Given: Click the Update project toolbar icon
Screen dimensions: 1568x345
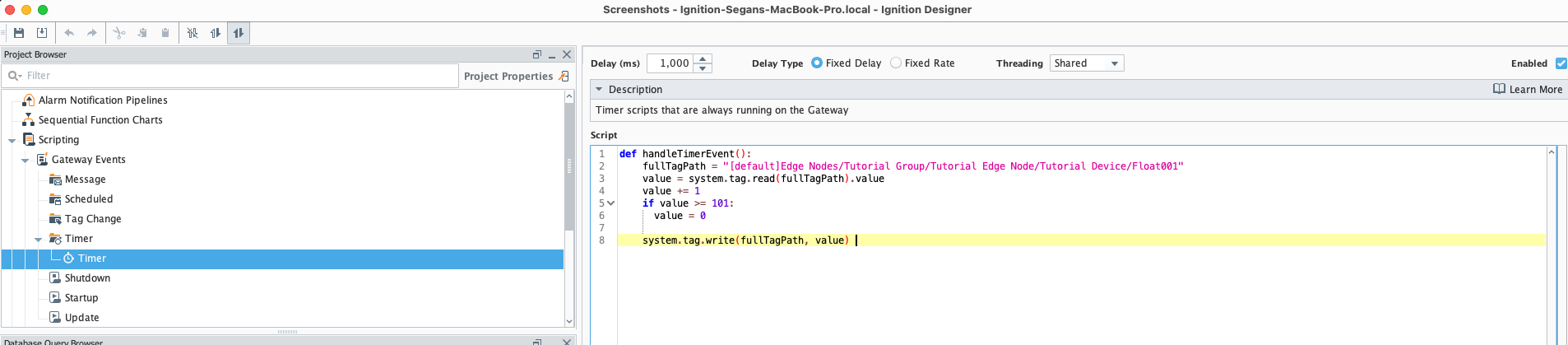Looking at the screenshot, I should (42, 33).
